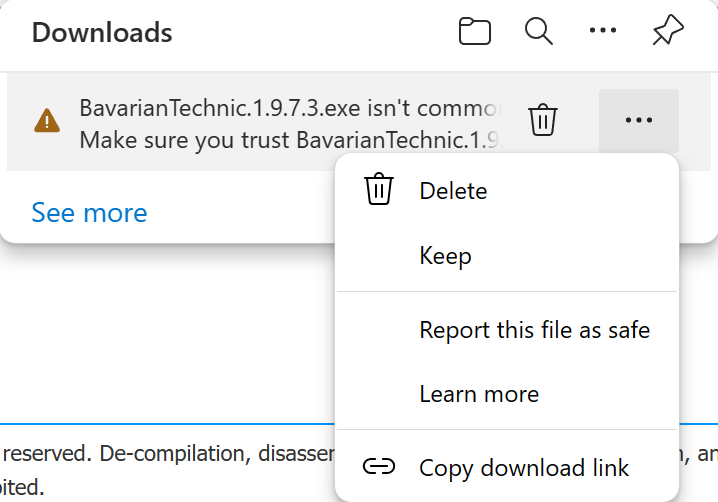Pin the Downloads panel
718x502 pixels.
667,32
